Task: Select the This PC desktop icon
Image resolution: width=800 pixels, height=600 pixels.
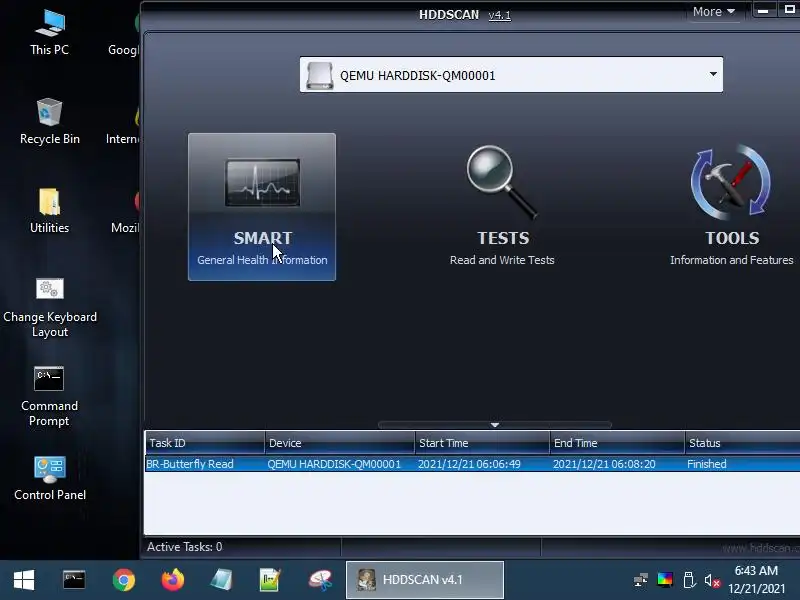Action: (49, 32)
